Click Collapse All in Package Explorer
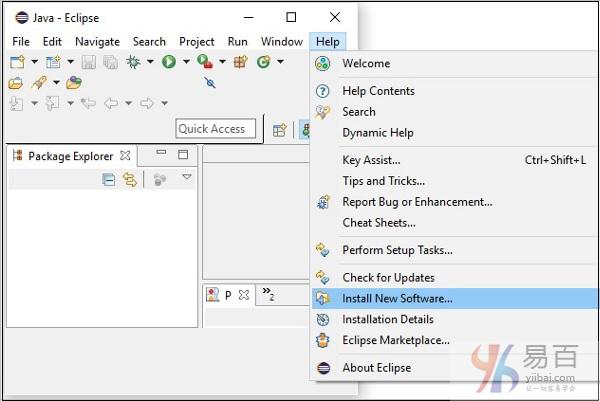The height and width of the screenshot is (401, 600). point(109,180)
